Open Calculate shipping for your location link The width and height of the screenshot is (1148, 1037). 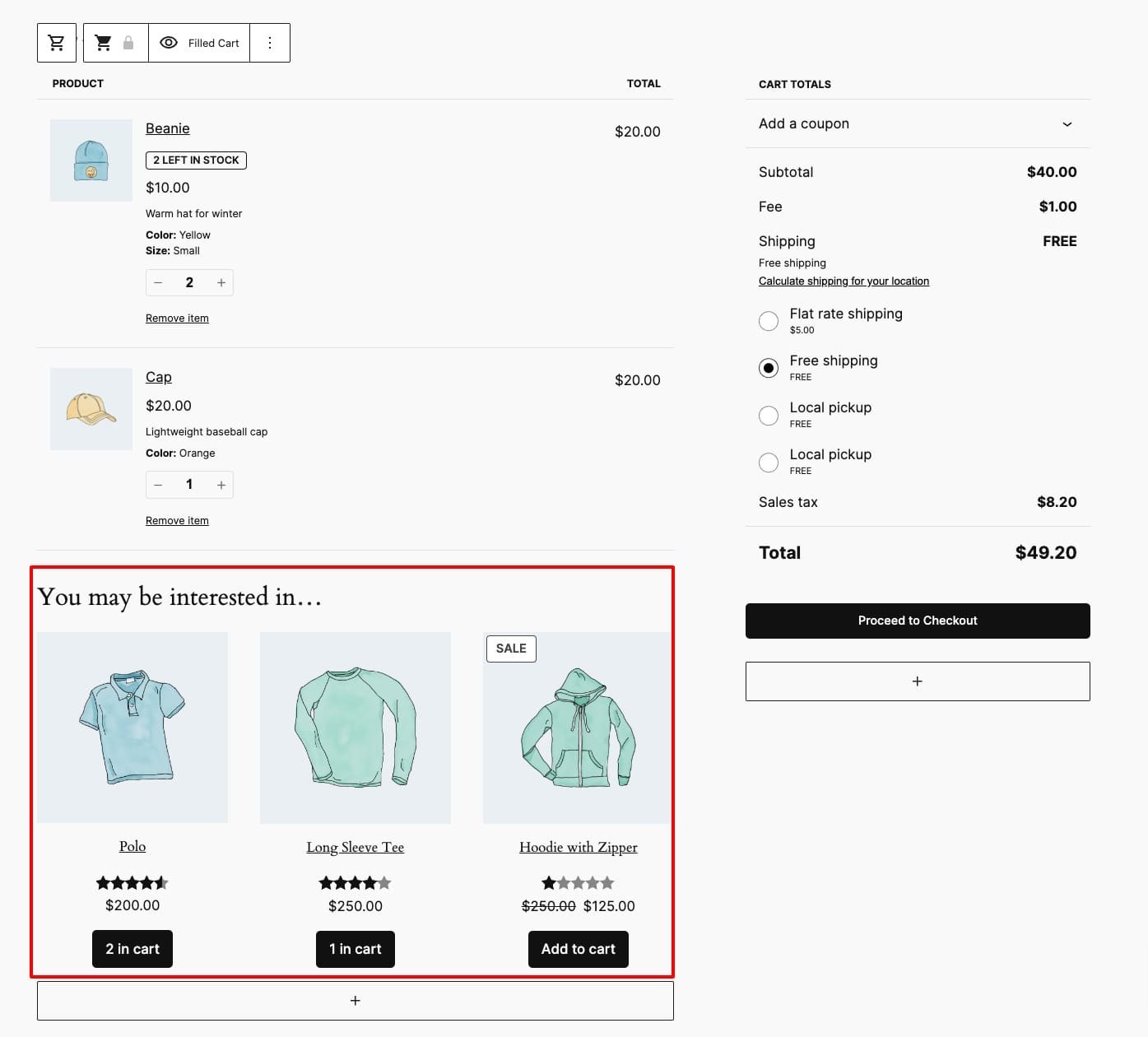click(844, 281)
